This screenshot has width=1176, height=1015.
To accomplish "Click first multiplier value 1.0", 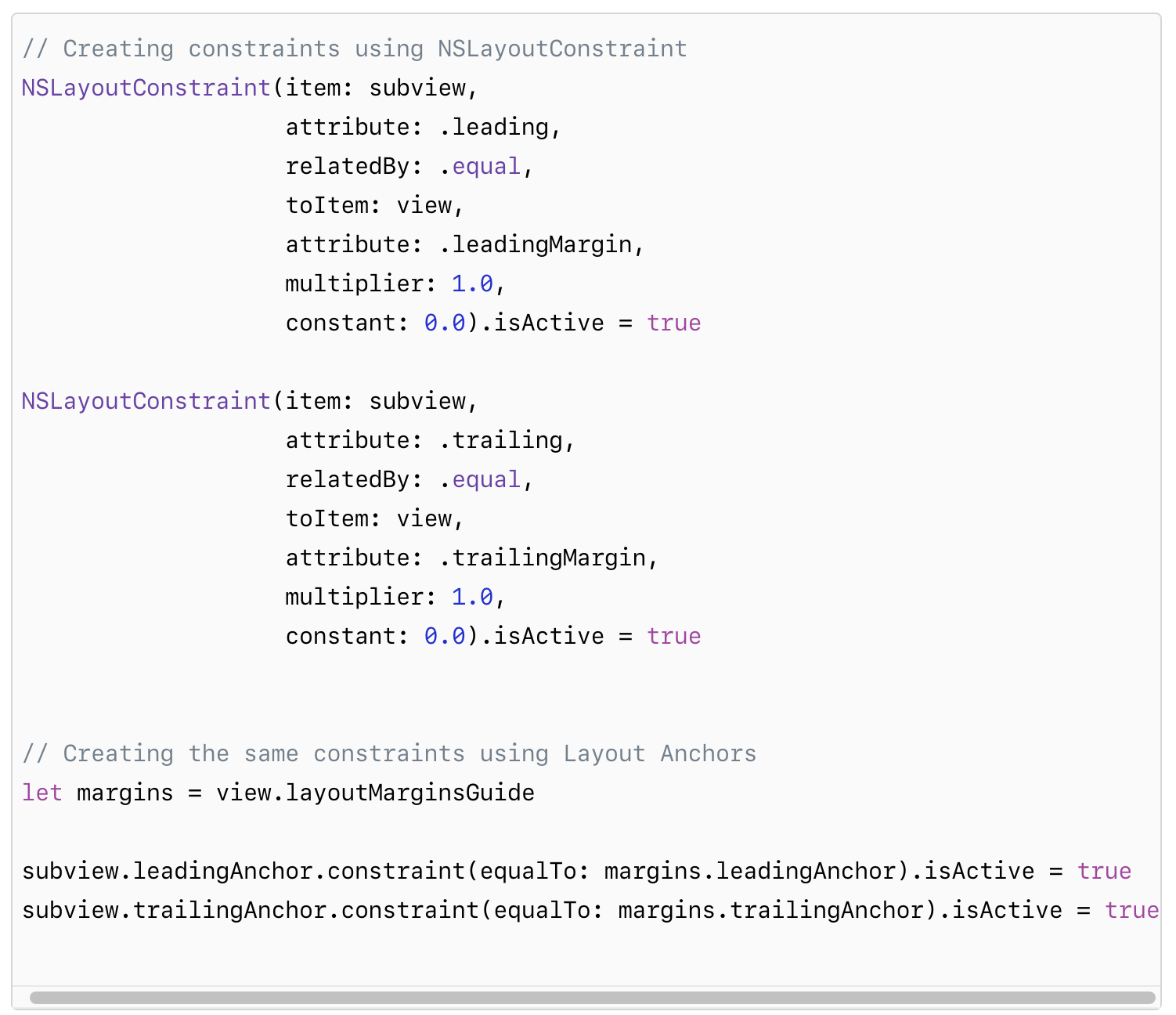I will tap(473, 284).
